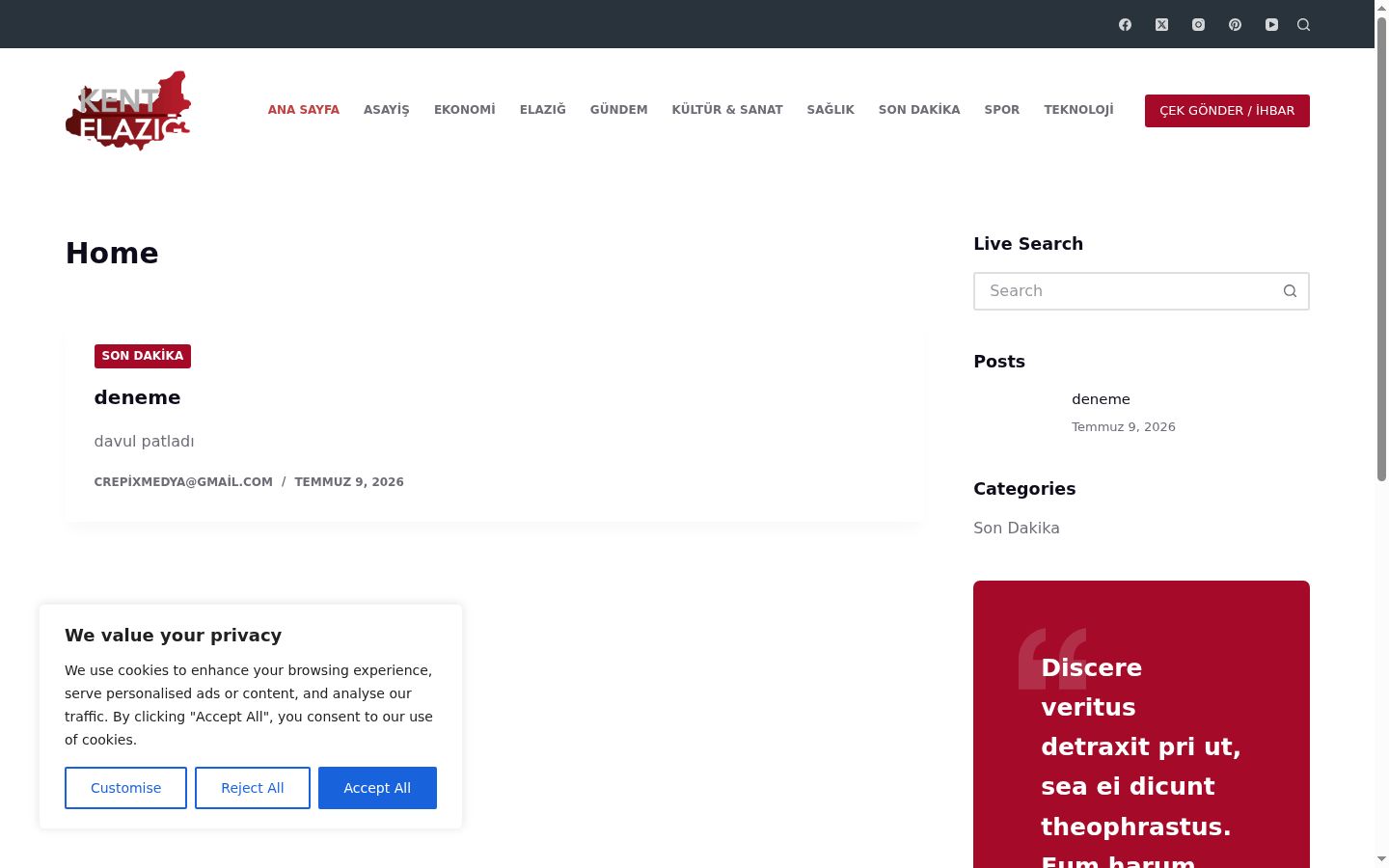Click the Kent Elazığ site logo

point(128,110)
